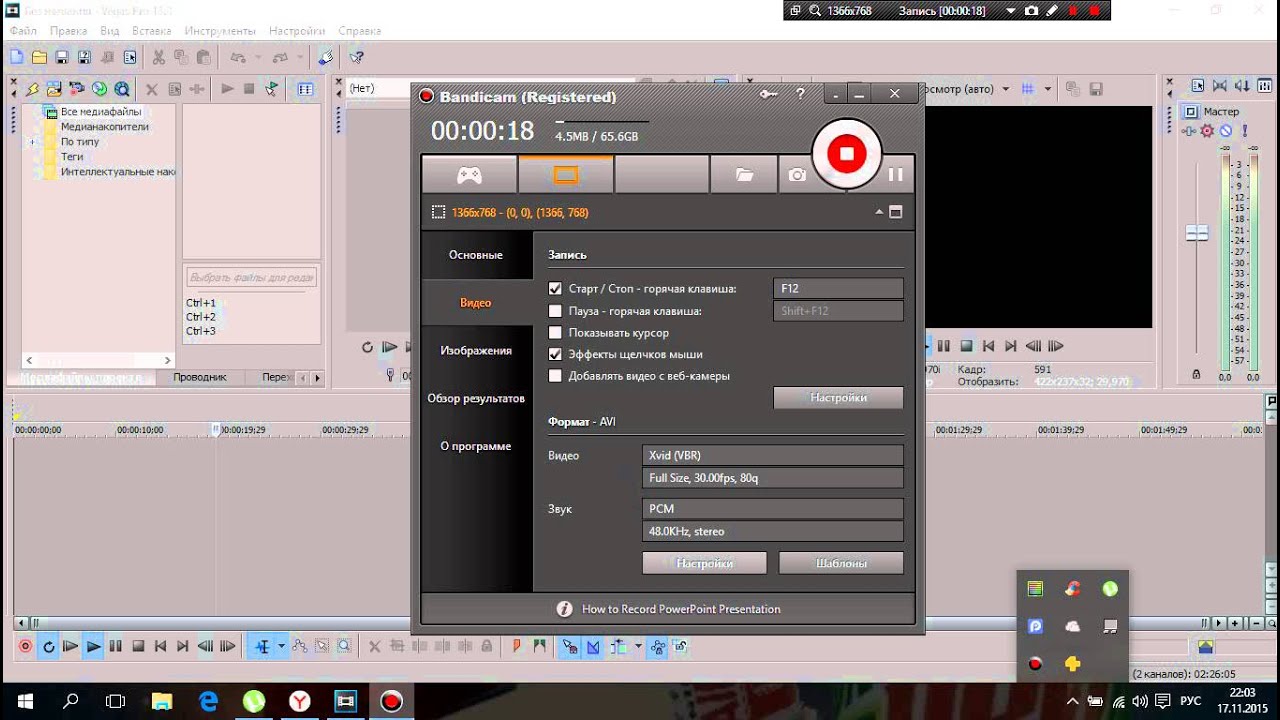Viewport: 1280px width, 720px height.
Task: Click the Bandicam key registration icon
Action: click(769, 94)
